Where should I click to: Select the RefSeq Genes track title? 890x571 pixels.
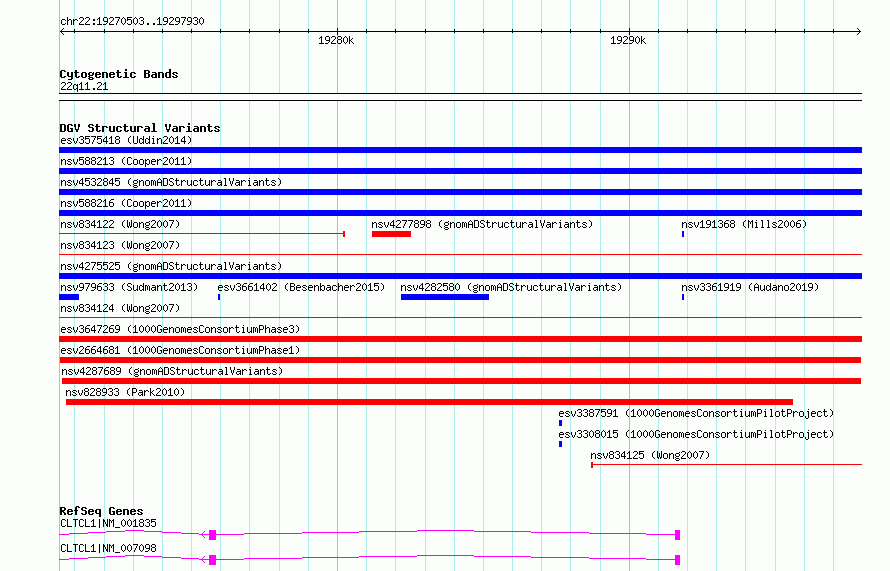click(101, 511)
